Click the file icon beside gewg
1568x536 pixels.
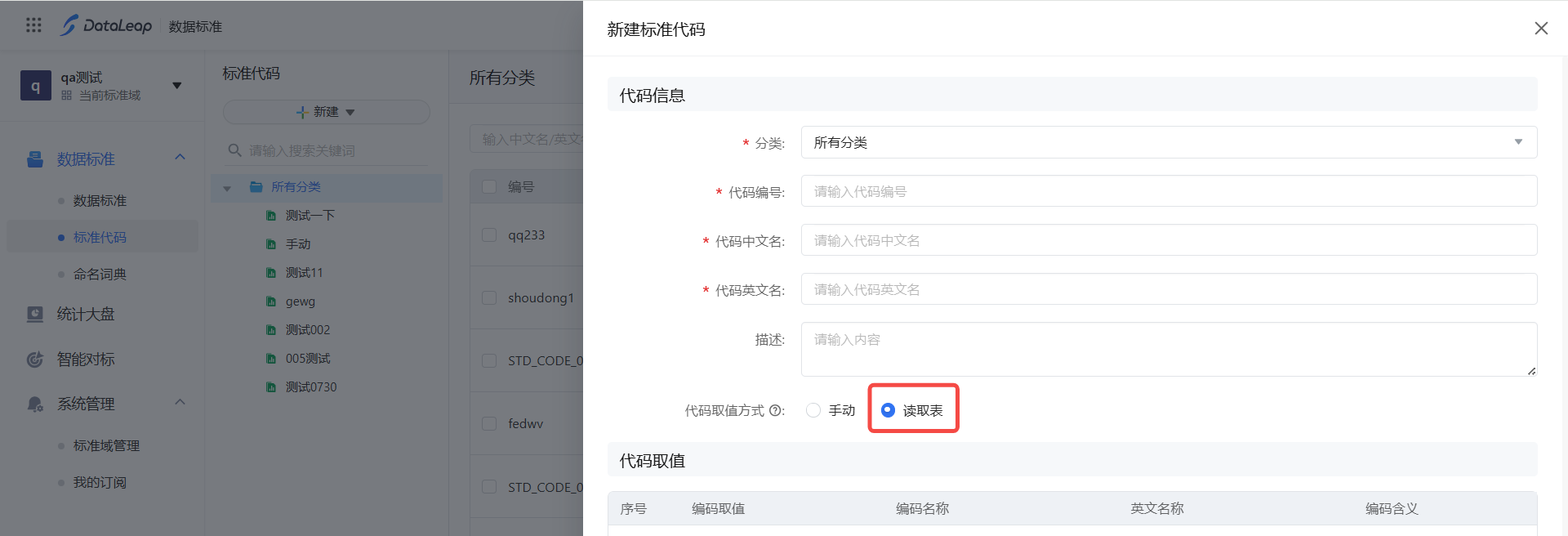271,301
